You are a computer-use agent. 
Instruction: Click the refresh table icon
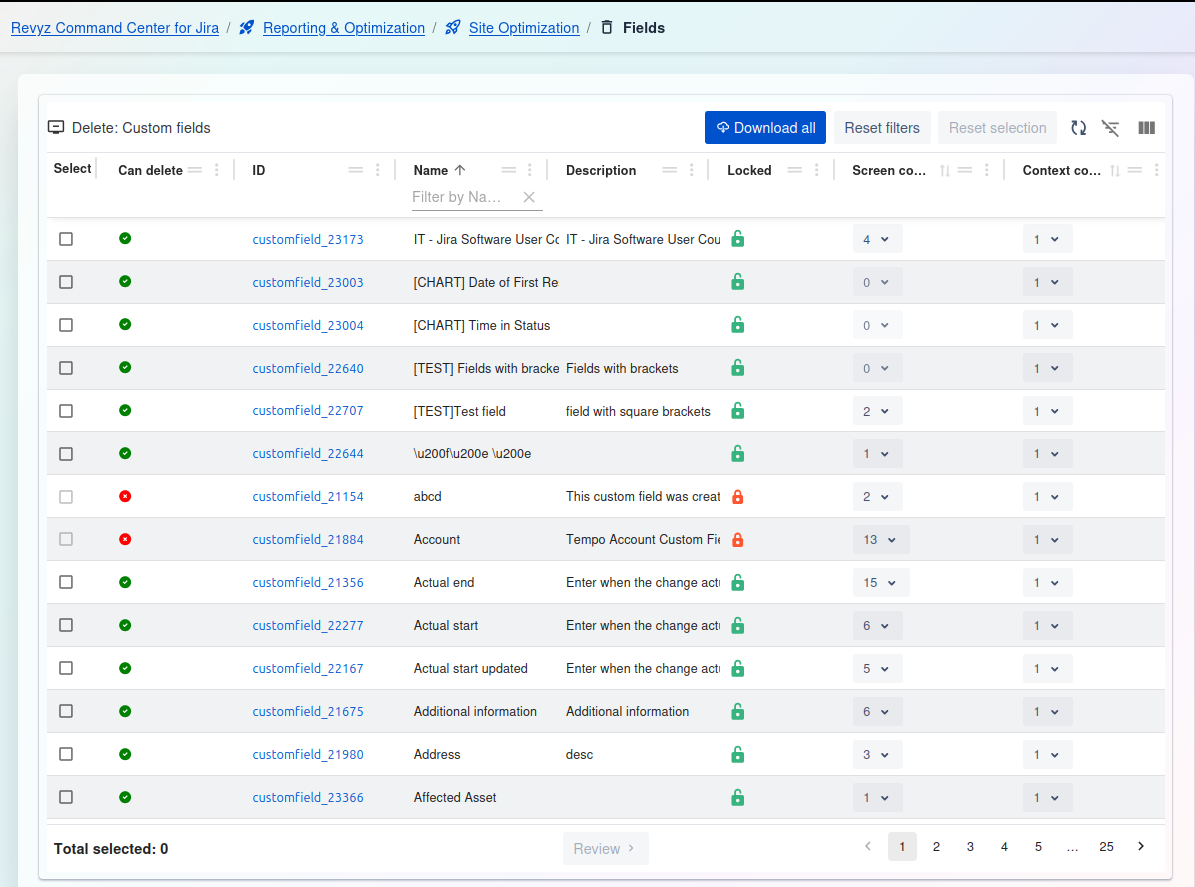coord(1078,128)
